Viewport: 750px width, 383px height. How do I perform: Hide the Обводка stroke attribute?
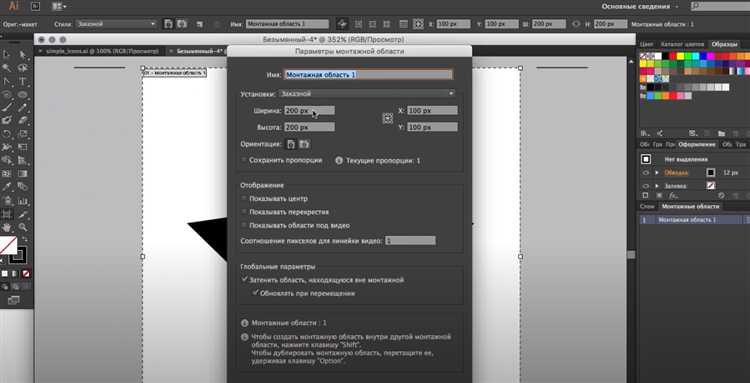[645, 173]
